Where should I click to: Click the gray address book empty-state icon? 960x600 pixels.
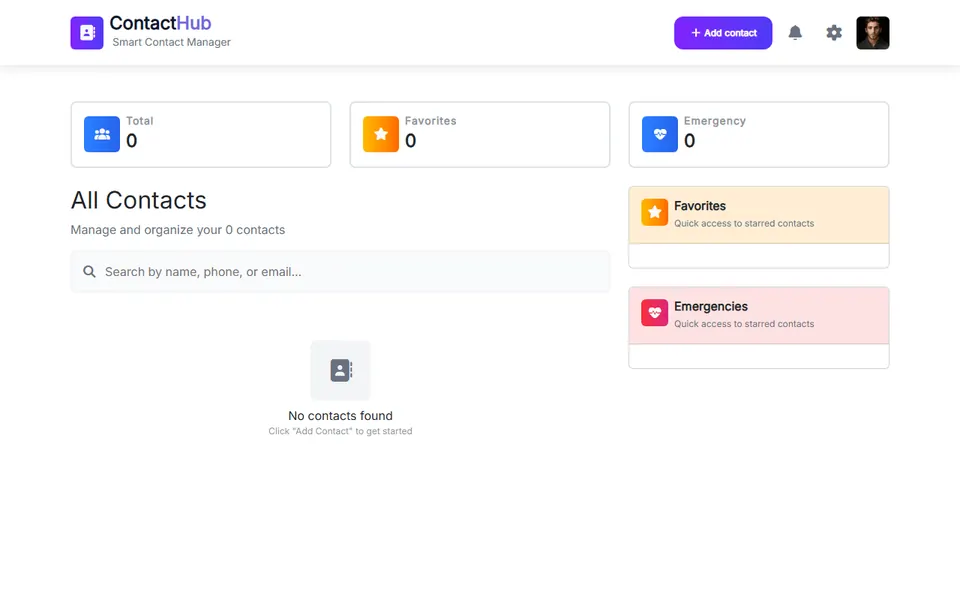tap(340, 370)
